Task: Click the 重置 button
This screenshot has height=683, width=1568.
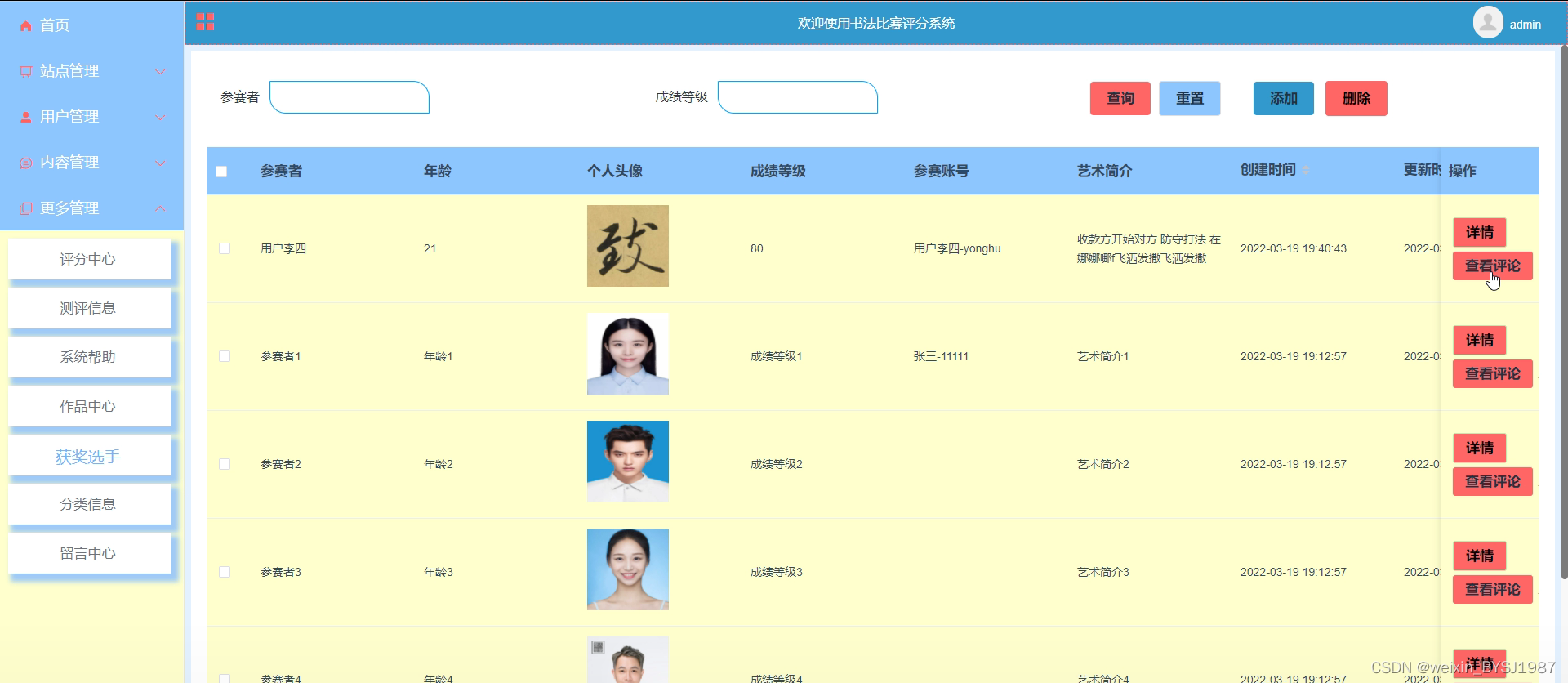Action: click(1189, 98)
